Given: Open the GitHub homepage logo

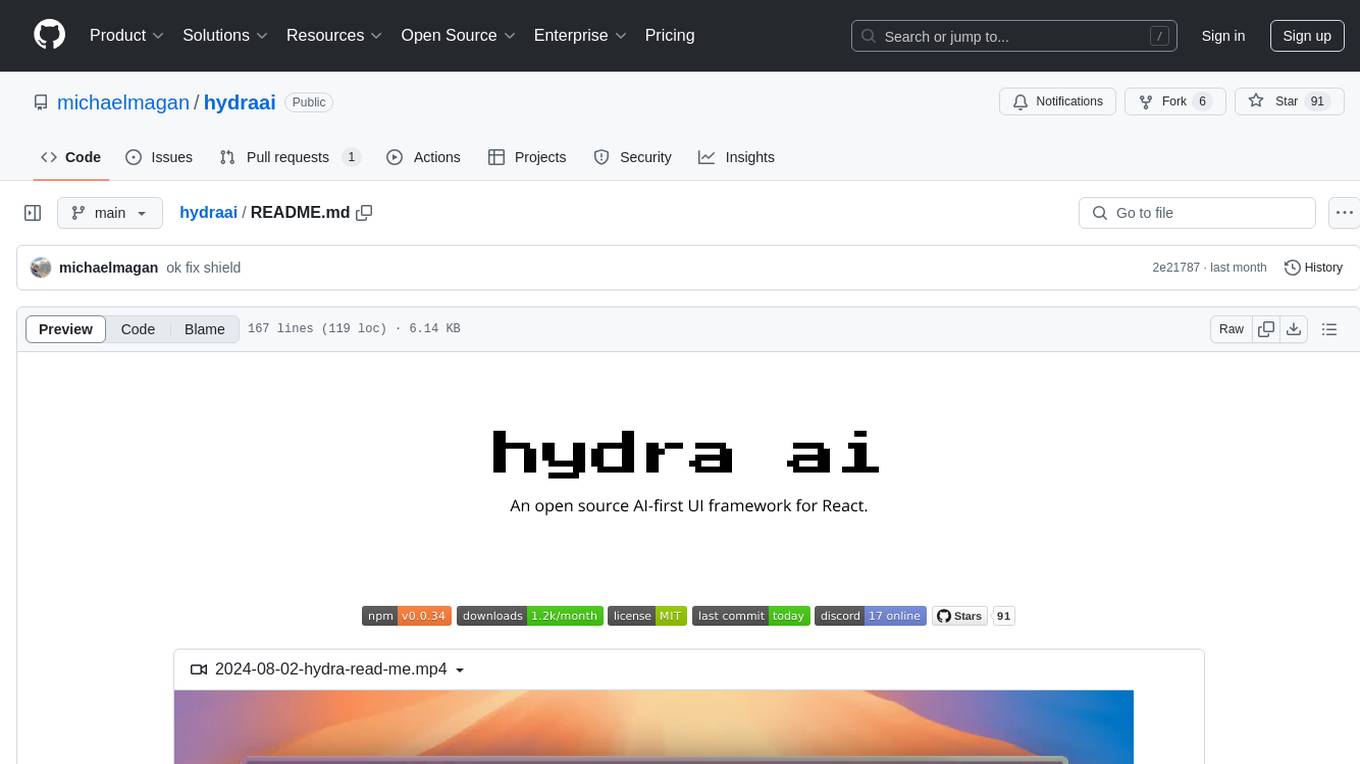Looking at the screenshot, I should [x=50, y=35].
